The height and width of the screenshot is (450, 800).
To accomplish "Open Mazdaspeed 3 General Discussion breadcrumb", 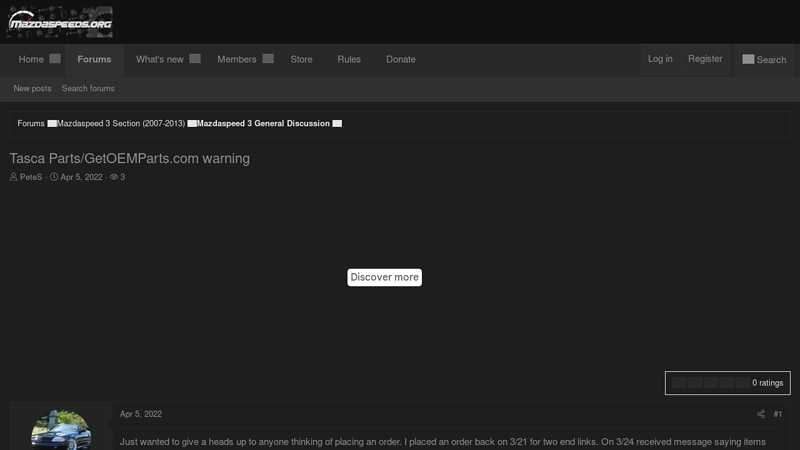I will (x=263, y=123).
